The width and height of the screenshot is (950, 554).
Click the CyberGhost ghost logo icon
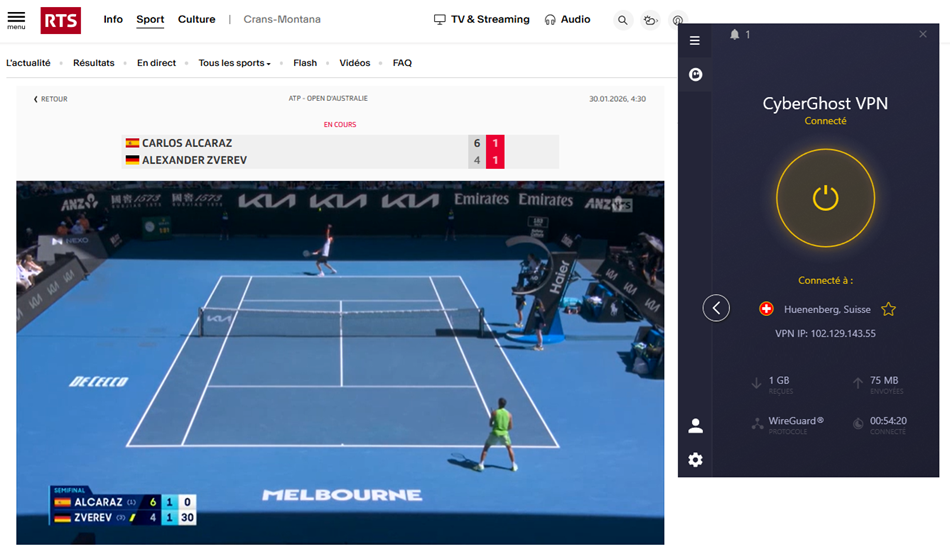click(x=696, y=74)
